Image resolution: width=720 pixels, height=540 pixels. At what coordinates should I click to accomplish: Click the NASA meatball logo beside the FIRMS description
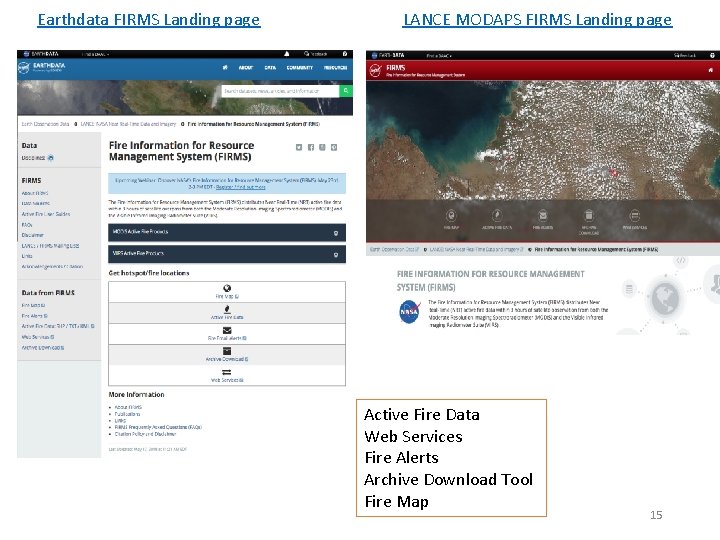pos(410,311)
